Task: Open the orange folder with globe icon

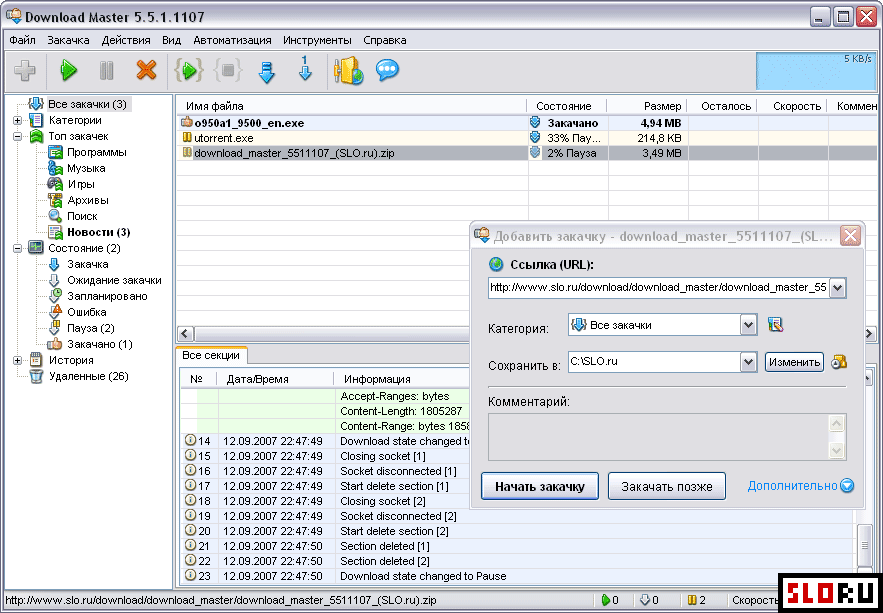Action: coord(348,70)
